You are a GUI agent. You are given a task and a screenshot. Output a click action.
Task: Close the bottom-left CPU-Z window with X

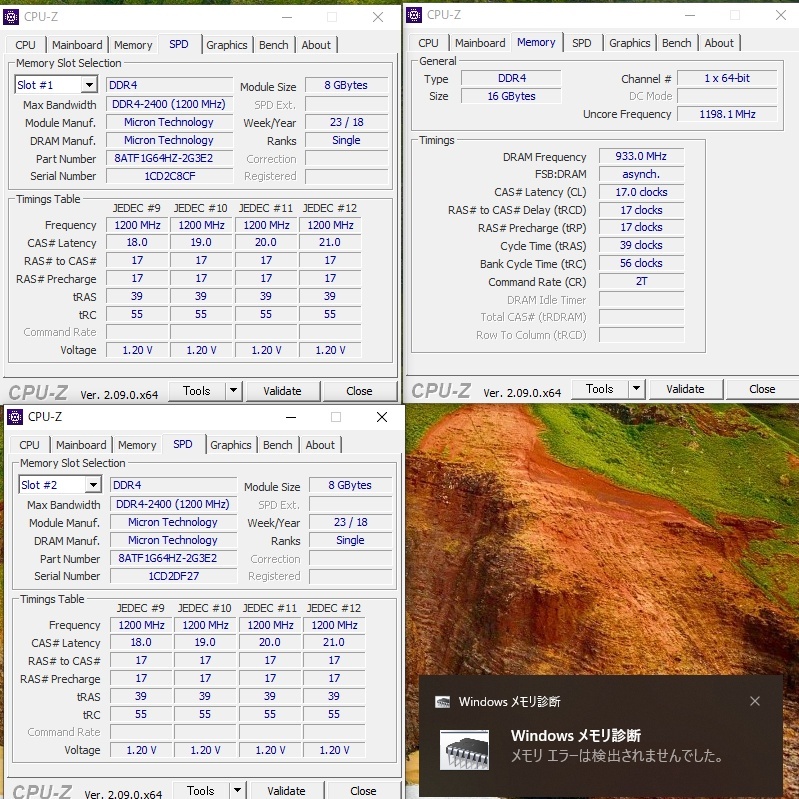tap(382, 417)
